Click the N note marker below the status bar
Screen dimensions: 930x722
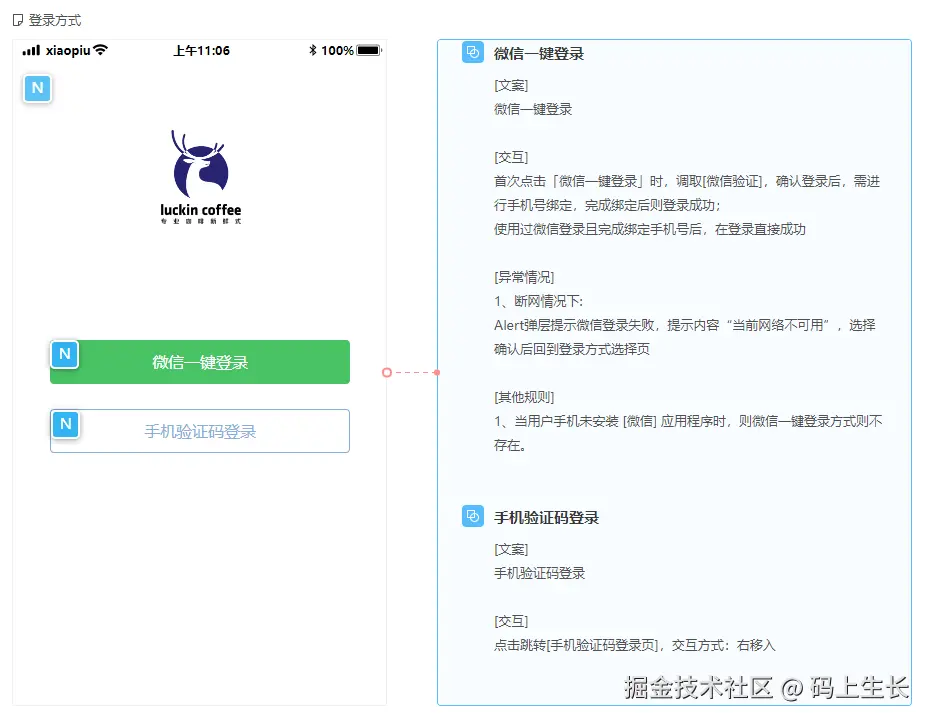click(x=37, y=88)
